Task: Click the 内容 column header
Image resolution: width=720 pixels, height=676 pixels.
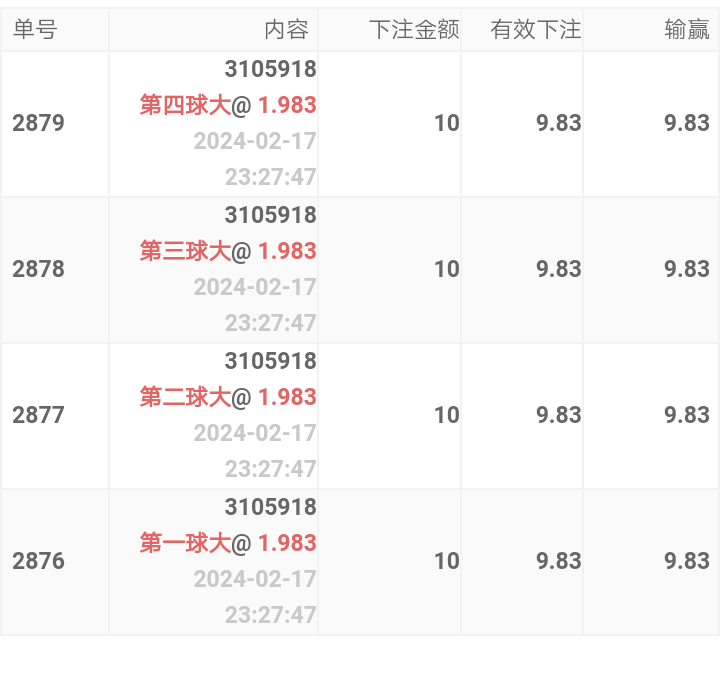Action: 287,30
